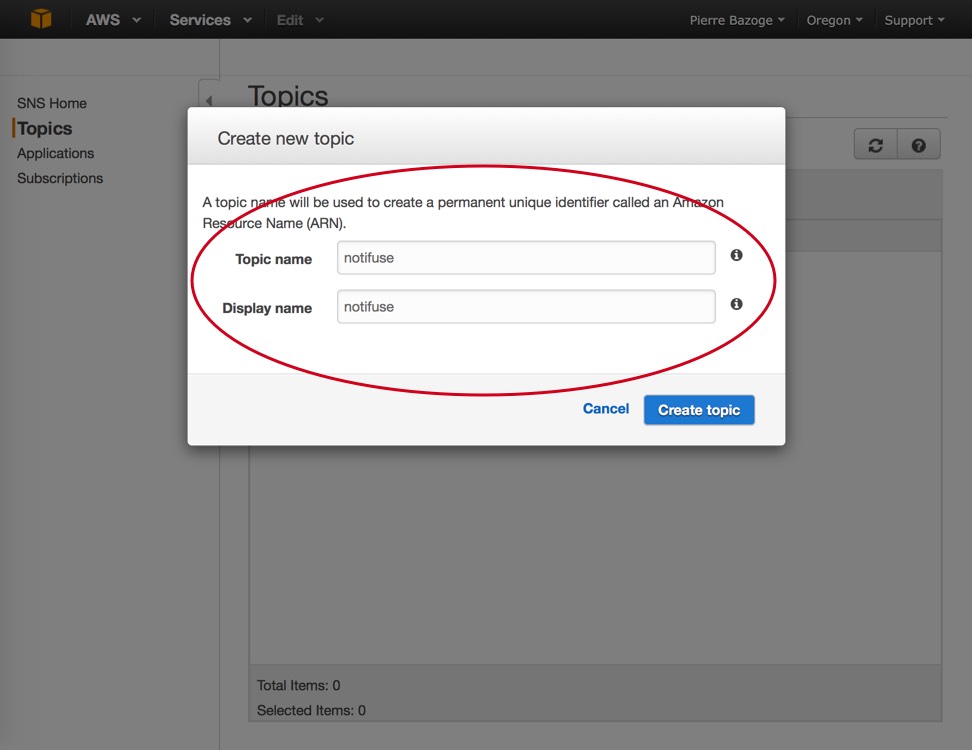Expand the Services dropdown
This screenshot has width=972, height=750.
[211, 20]
